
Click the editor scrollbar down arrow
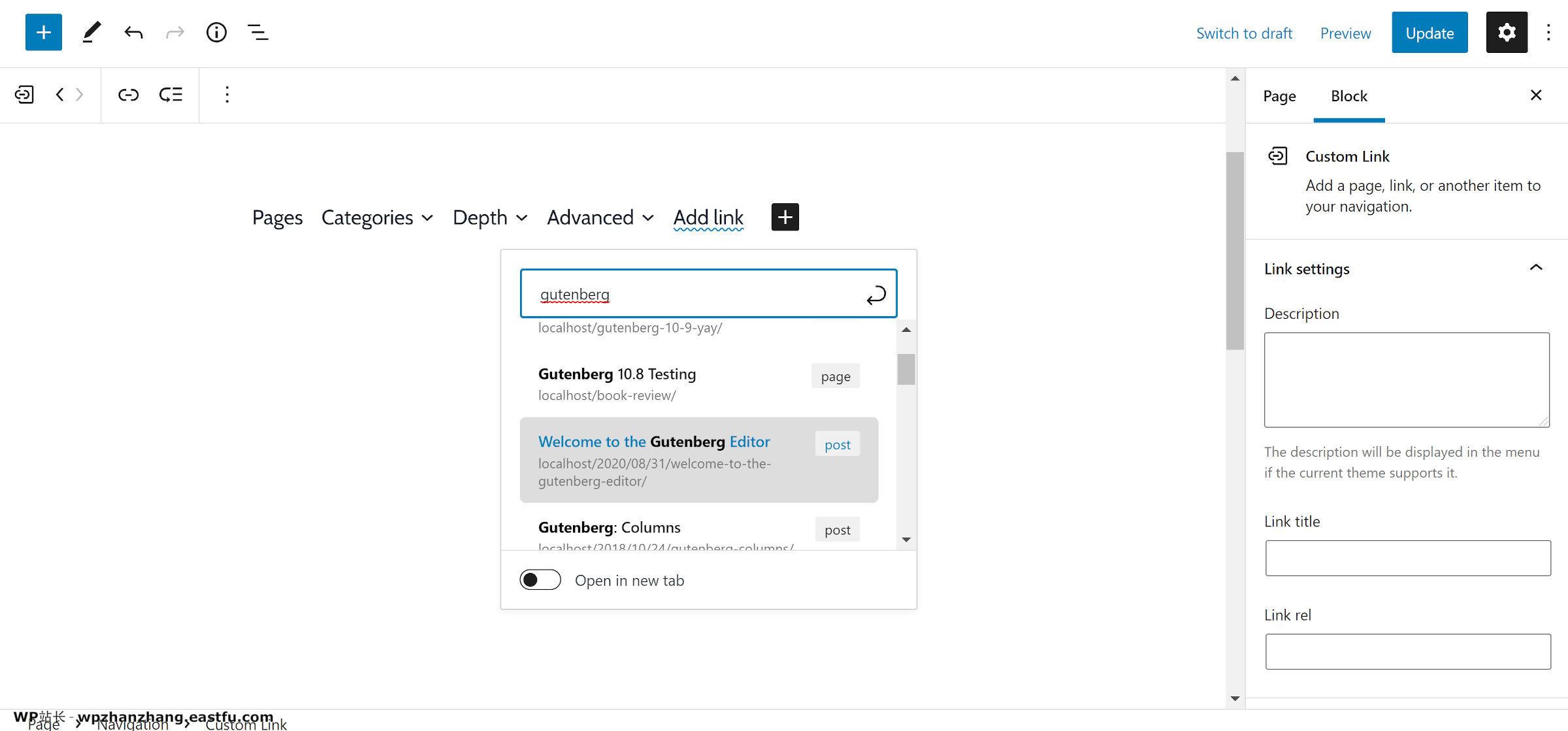pyautogui.click(x=1235, y=698)
